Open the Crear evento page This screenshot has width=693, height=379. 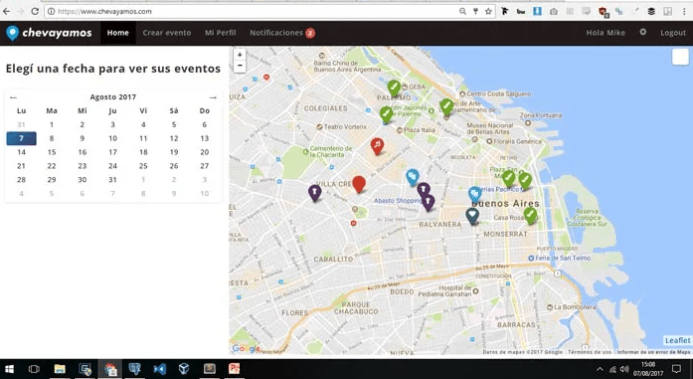point(167,33)
